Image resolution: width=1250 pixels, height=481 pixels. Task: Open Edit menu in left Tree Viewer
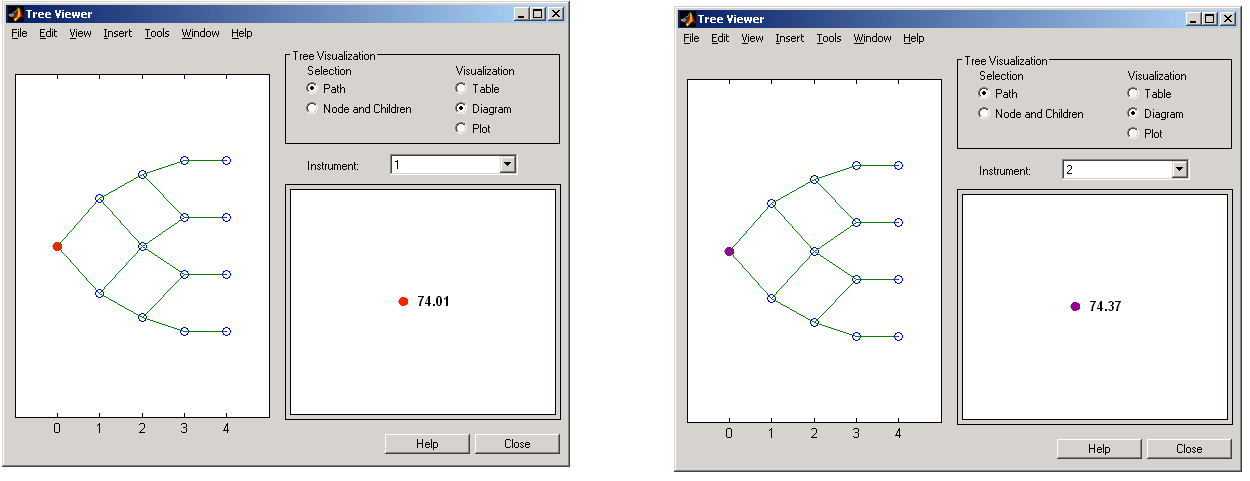coord(48,33)
